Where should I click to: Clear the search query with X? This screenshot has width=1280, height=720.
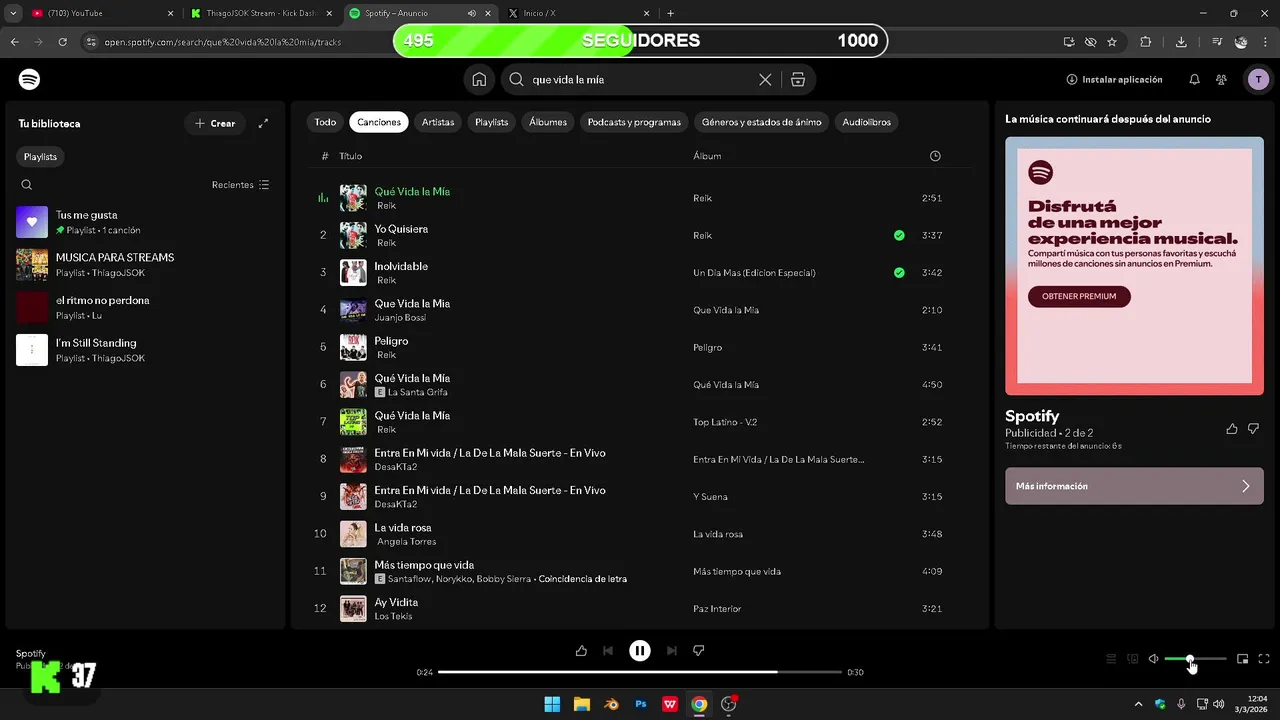[x=765, y=79]
